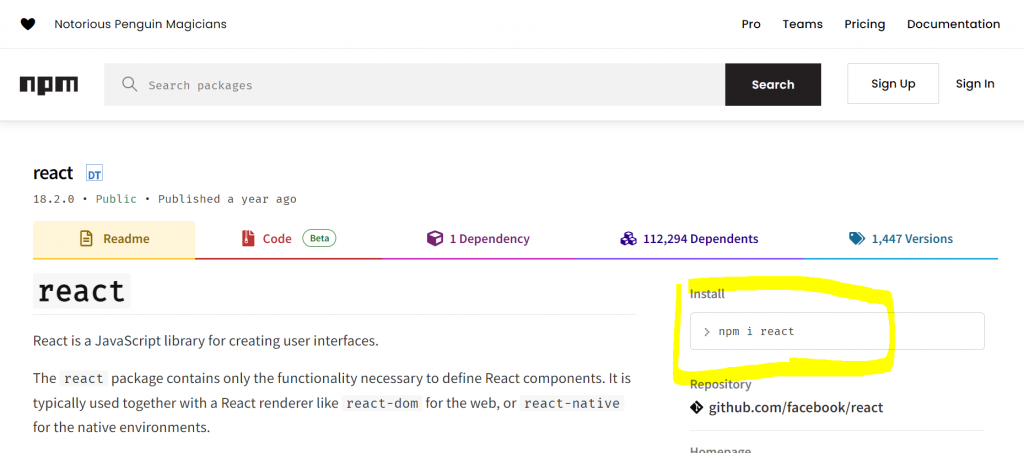Image resolution: width=1024 pixels, height=453 pixels.
Task: Switch to the 112,294 Dependents tab
Action: coord(700,239)
